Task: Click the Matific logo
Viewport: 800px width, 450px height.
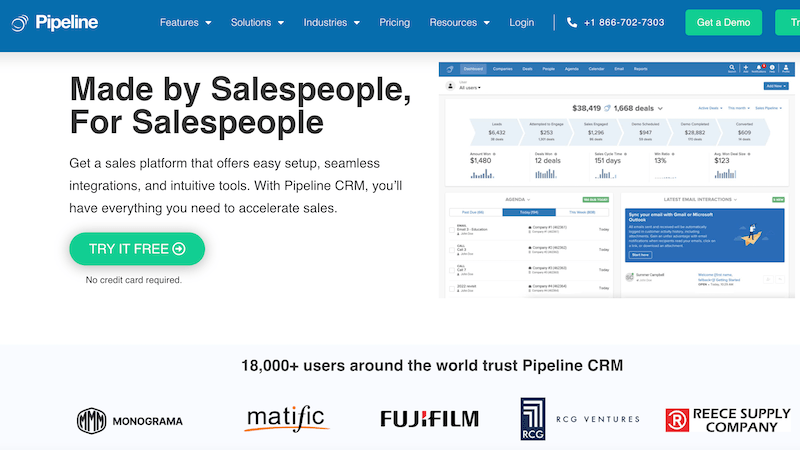Action: (286, 419)
